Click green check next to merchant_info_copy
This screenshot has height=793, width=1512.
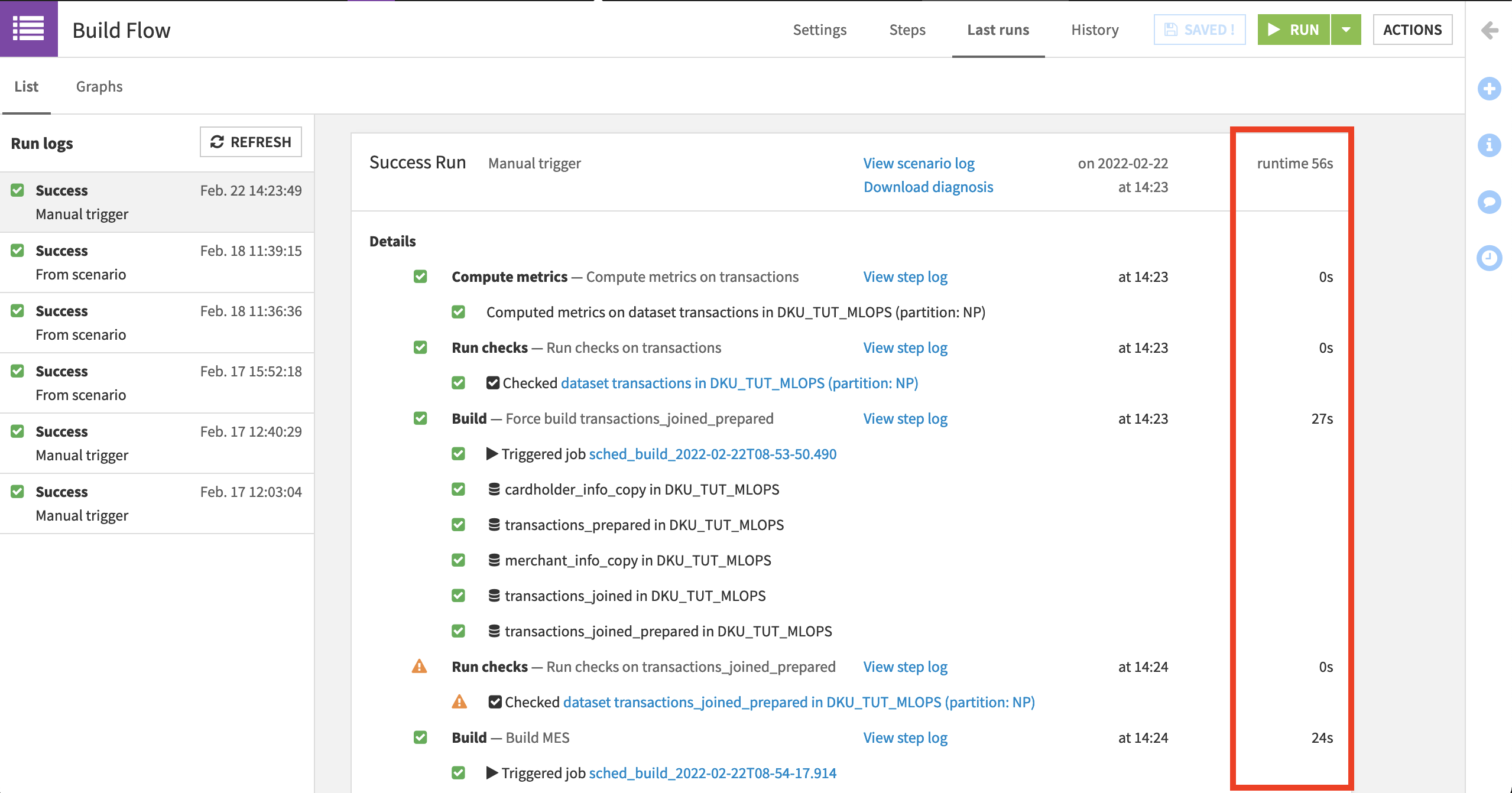click(458, 560)
